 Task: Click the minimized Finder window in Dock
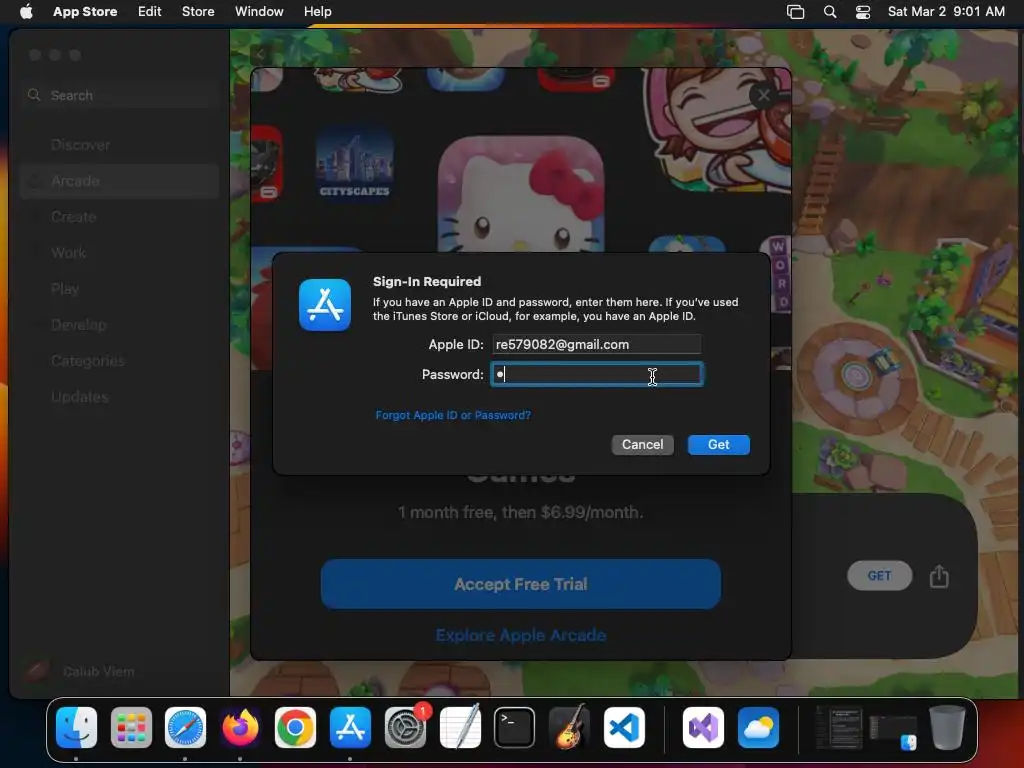coord(893,731)
